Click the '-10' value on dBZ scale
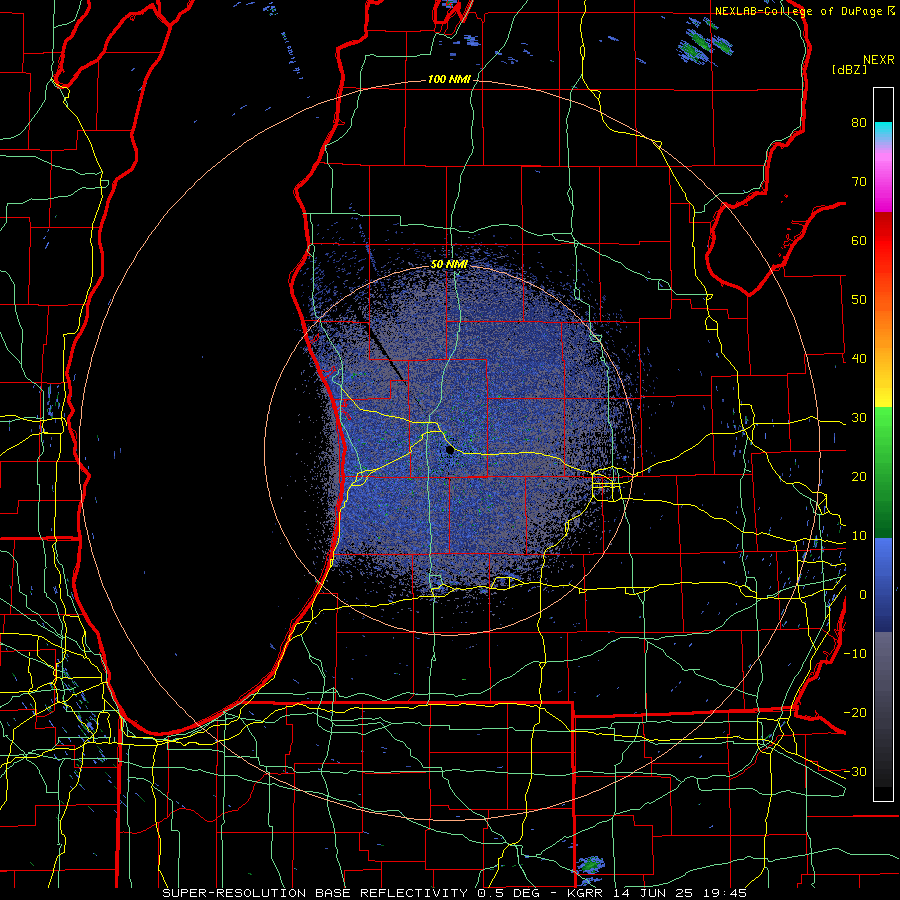Viewport: 900px width, 900px height. pos(855,654)
